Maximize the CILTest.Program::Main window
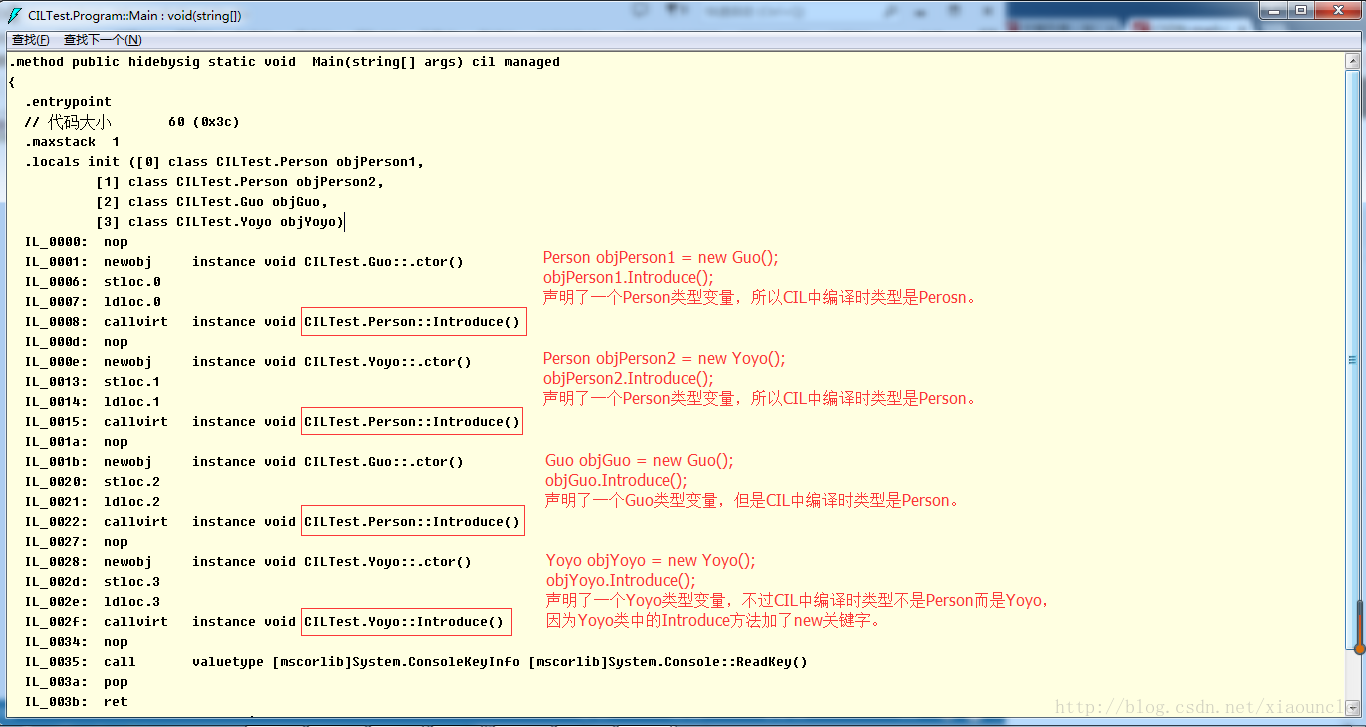Viewport: 1366px width, 727px height. 1301,10
